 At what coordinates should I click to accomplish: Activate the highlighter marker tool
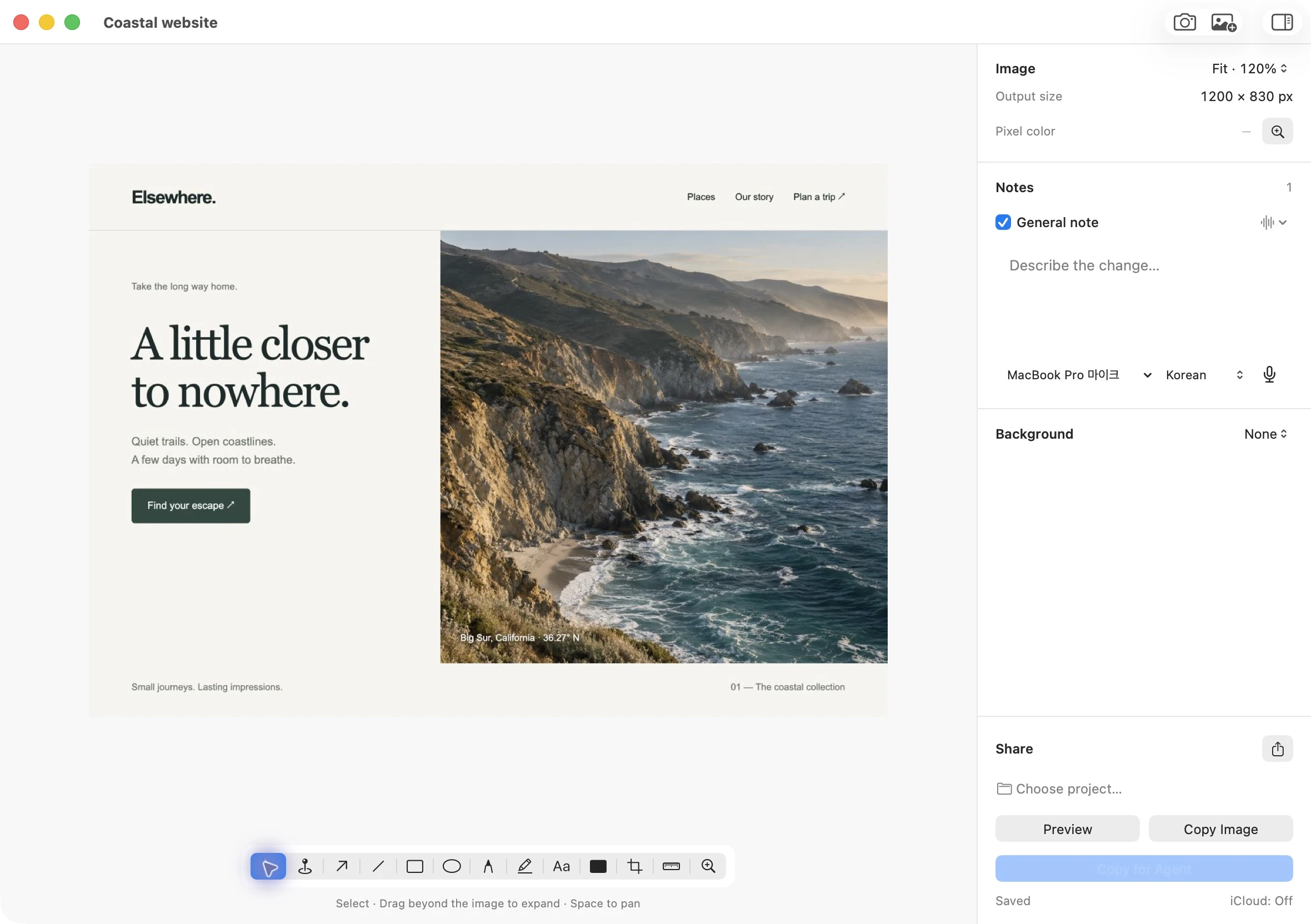pyautogui.click(x=524, y=866)
